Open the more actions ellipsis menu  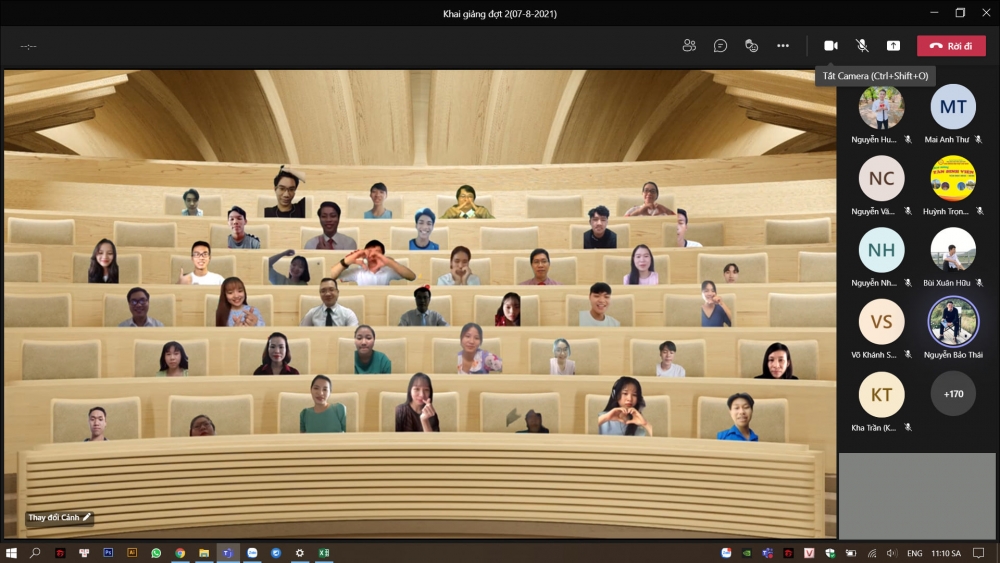[x=783, y=46]
